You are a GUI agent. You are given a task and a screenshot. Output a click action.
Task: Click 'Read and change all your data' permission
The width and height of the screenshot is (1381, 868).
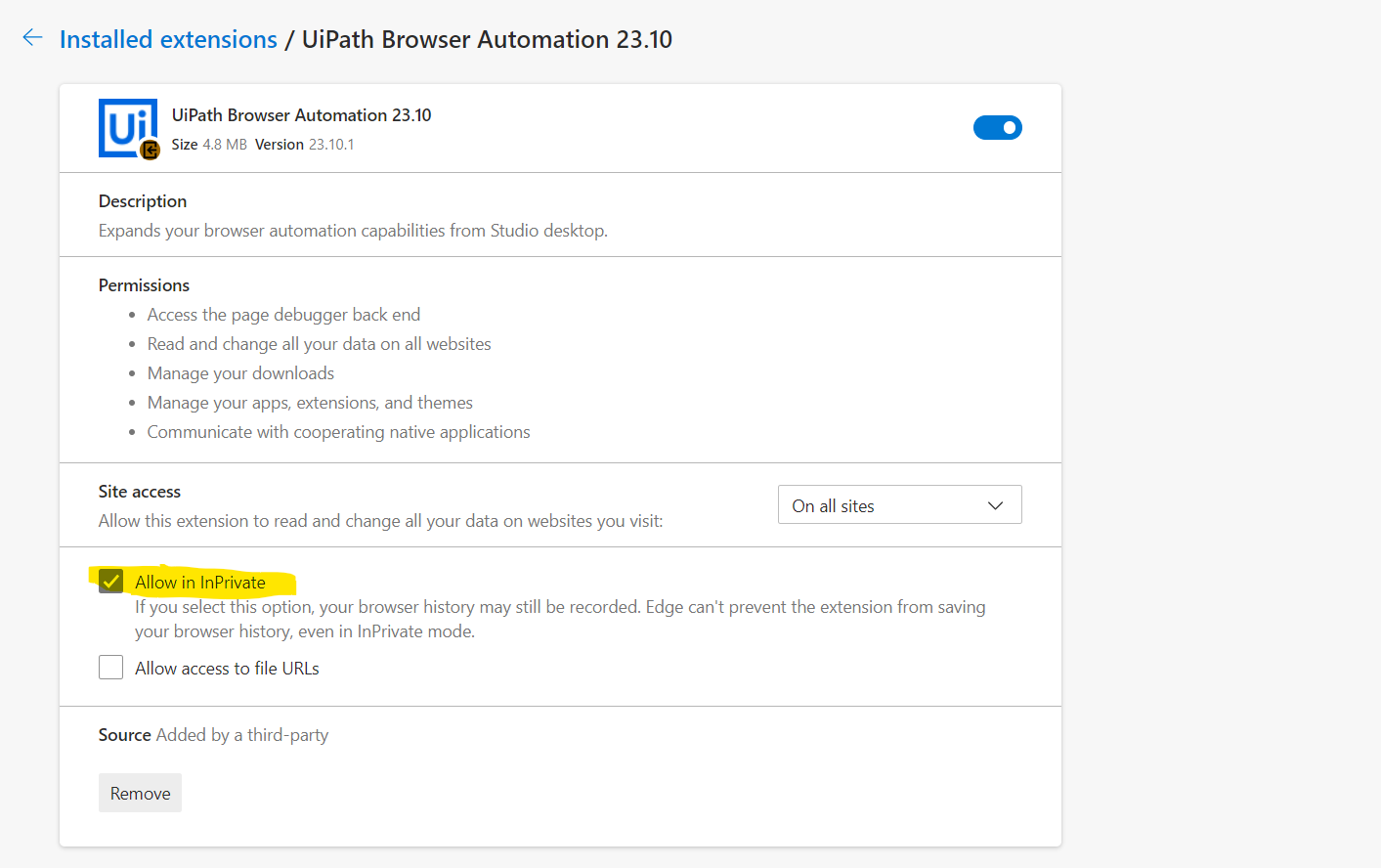tap(319, 344)
